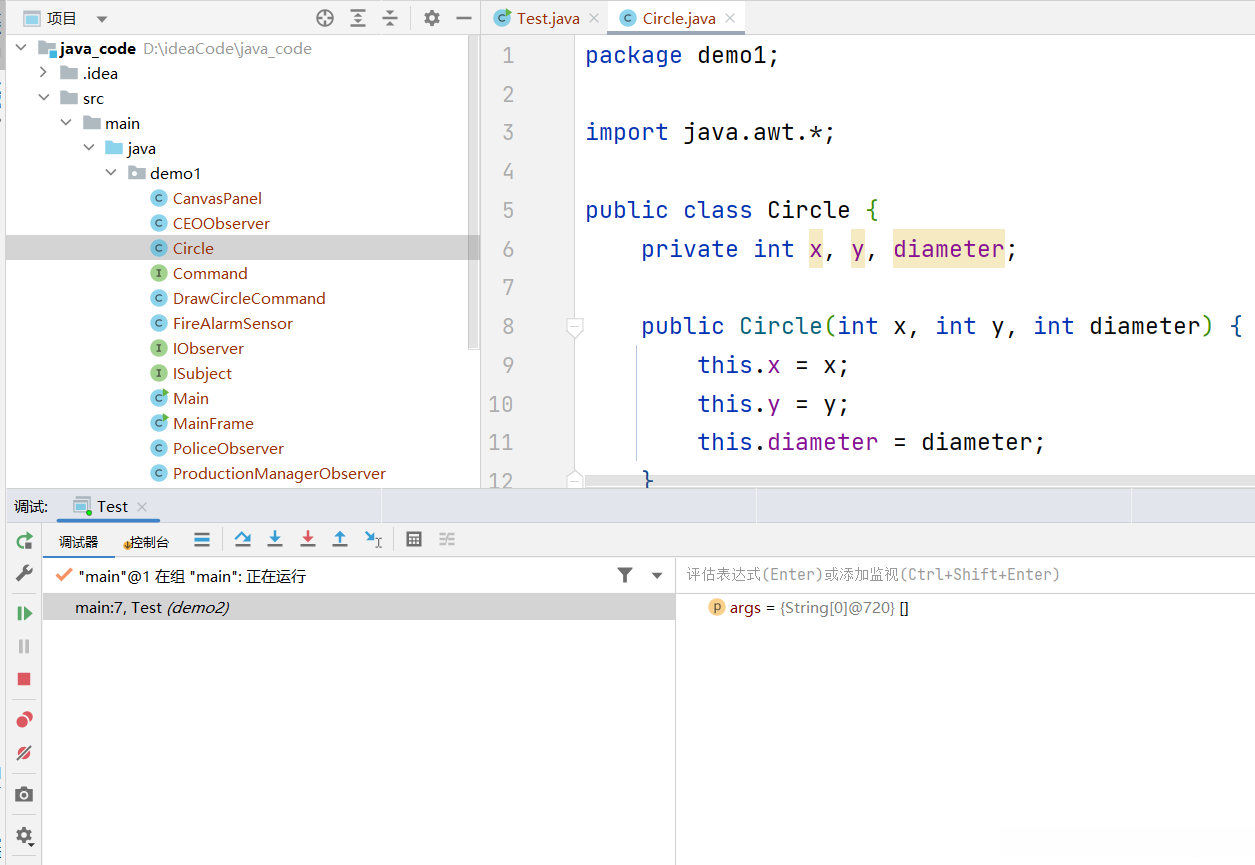Screen dimensions: 1255x865
Task: Open DrawCircleCommand in the project tree
Action: tap(248, 298)
